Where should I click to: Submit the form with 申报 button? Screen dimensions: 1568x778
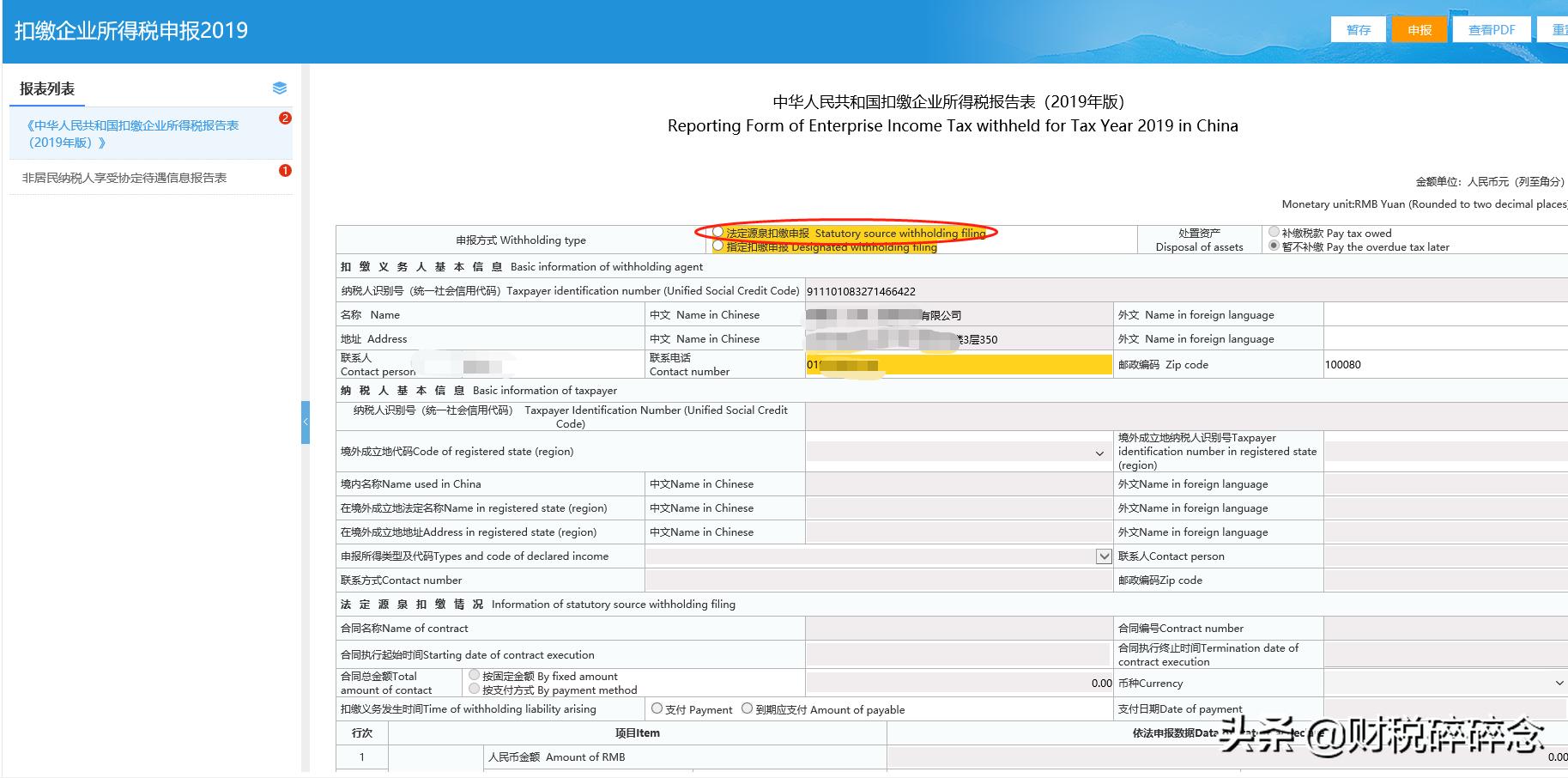click(x=1420, y=29)
